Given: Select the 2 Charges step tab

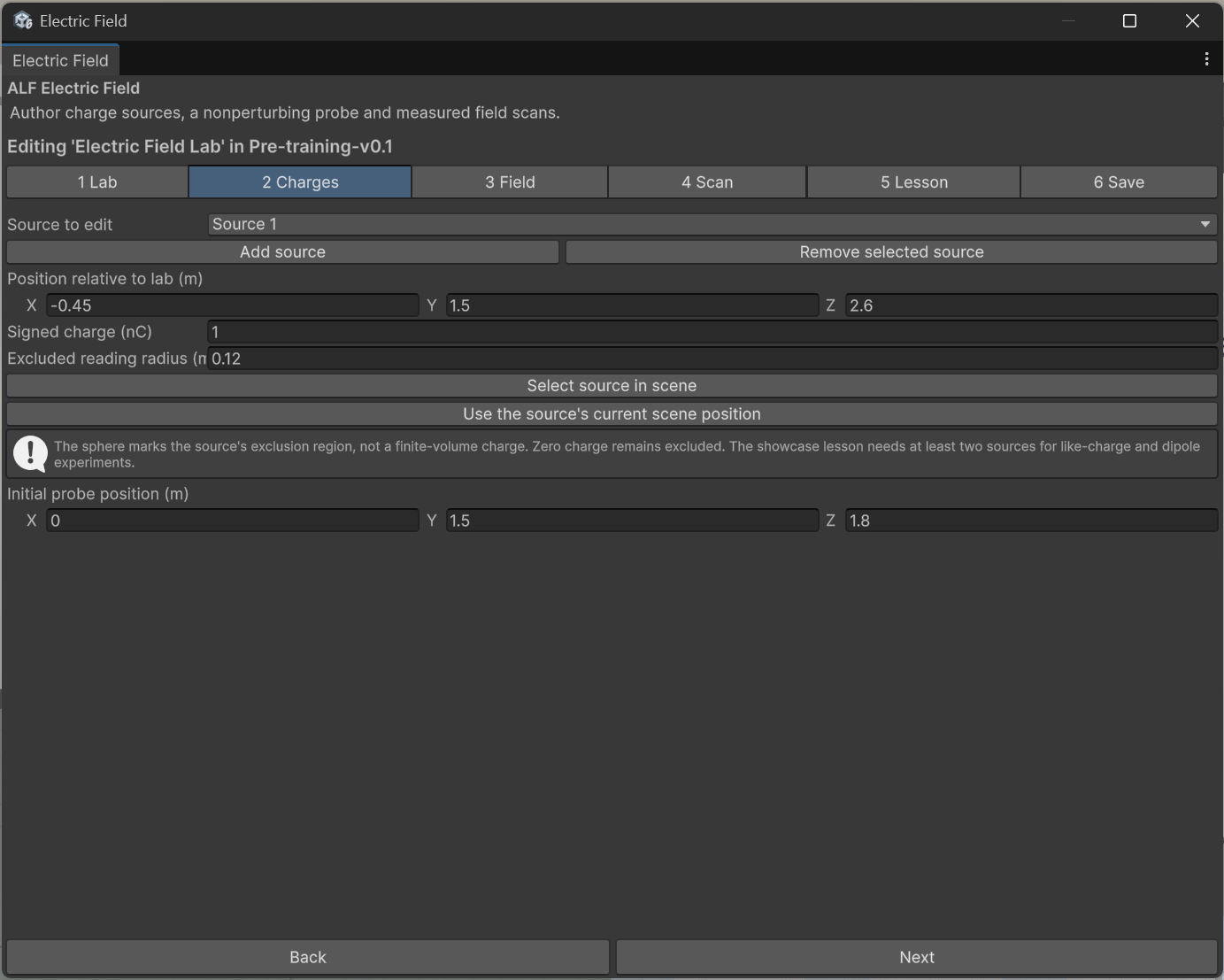Looking at the screenshot, I should [300, 181].
